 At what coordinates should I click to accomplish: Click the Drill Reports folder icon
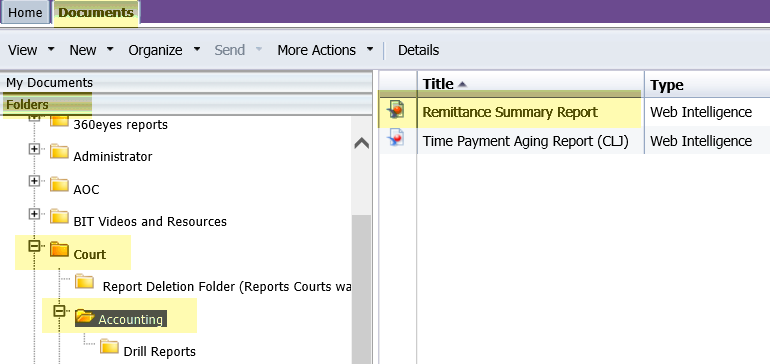click(109, 346)
